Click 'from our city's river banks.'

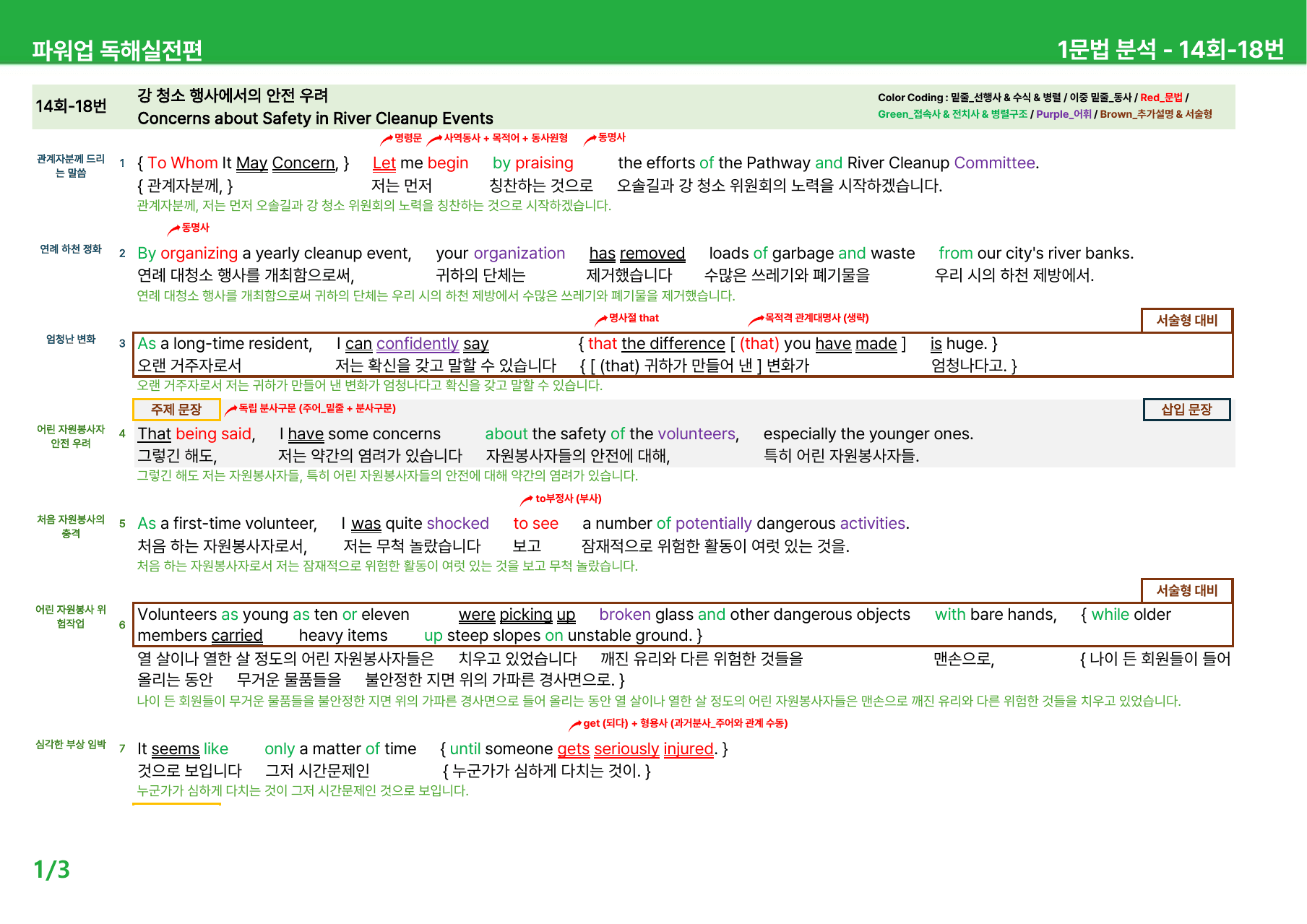[1036, 254]
